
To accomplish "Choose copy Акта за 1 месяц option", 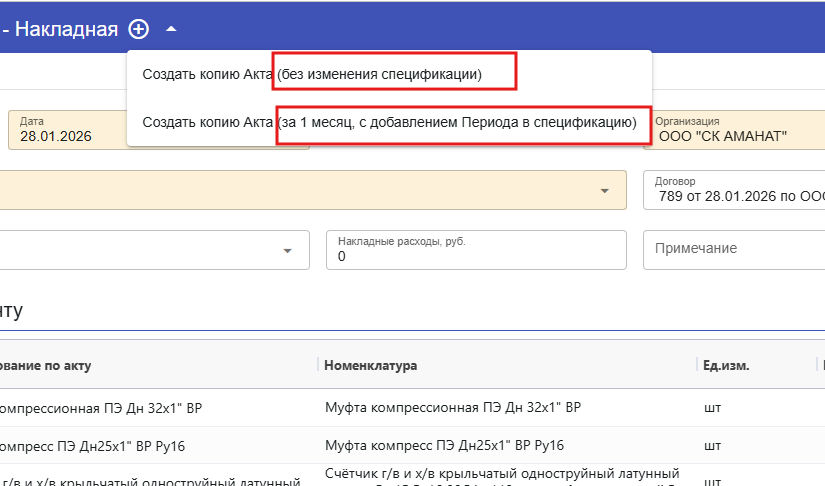I will (389, 122).
